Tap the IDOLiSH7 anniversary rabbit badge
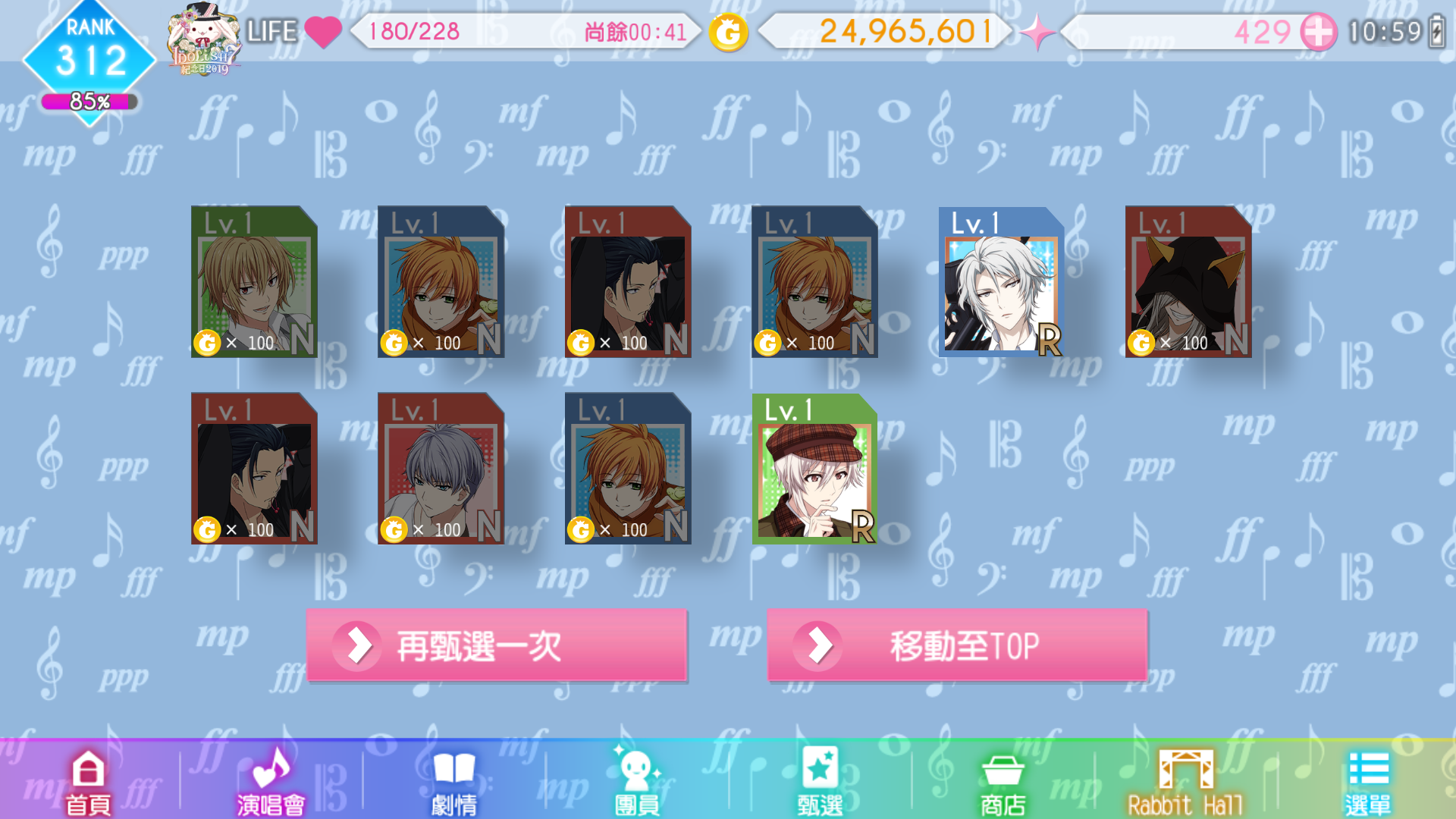1456x819 pixels. (x=203, y=39)
